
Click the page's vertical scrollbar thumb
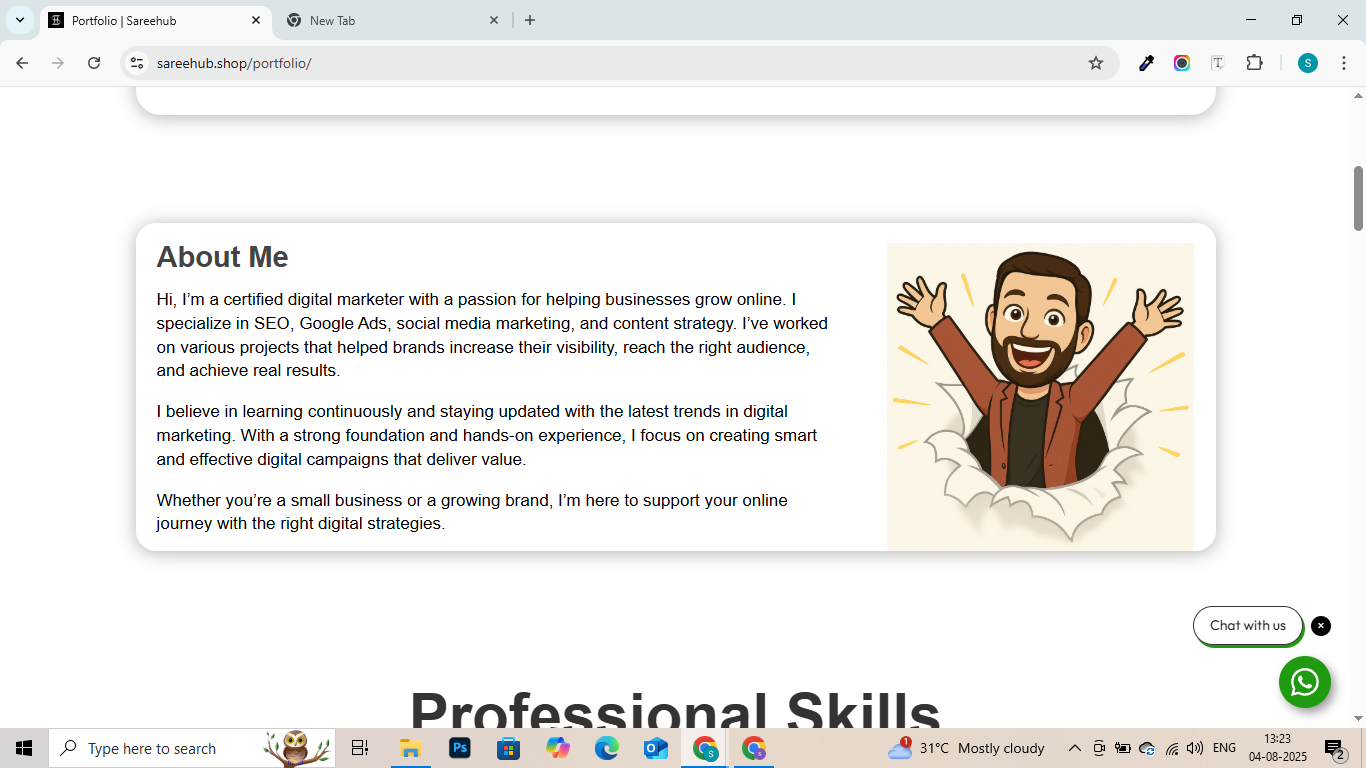coord(1358,198)
